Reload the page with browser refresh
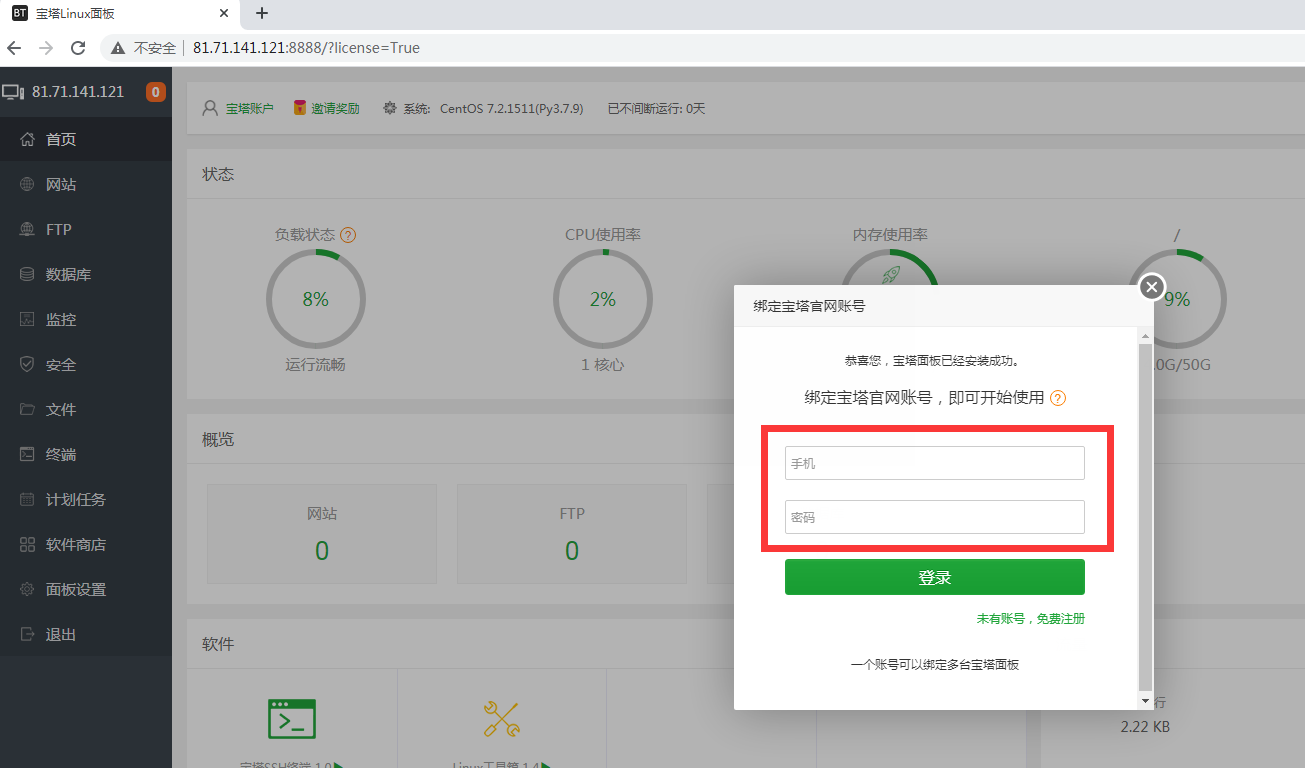1305x768 pixels. click(x=78, y=48)
